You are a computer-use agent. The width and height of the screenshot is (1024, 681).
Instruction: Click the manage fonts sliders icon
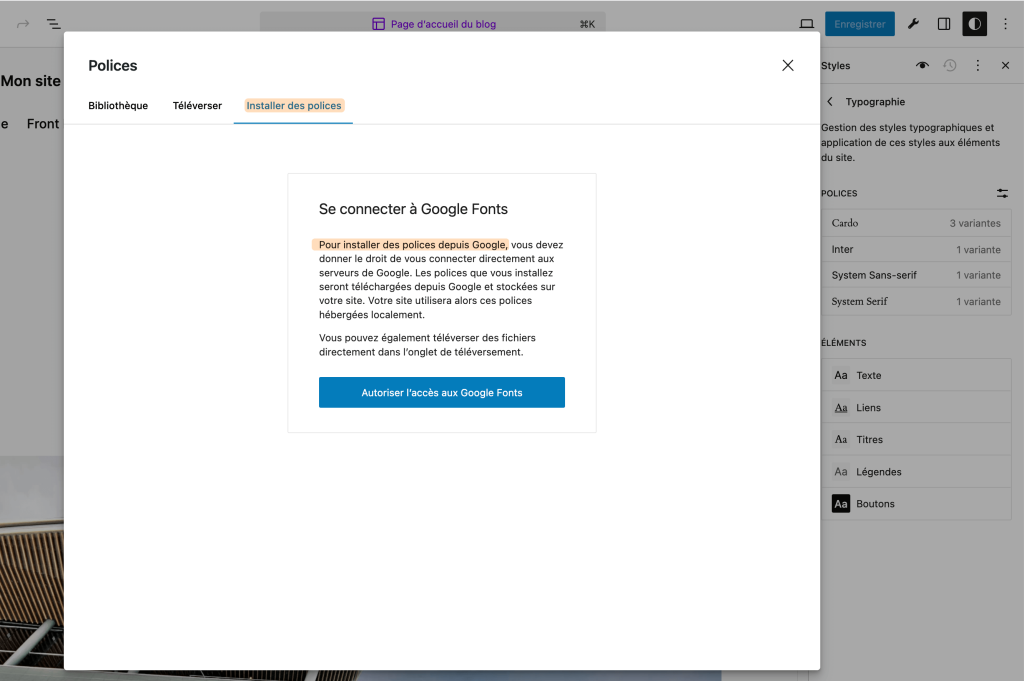tap(1002, 193)
